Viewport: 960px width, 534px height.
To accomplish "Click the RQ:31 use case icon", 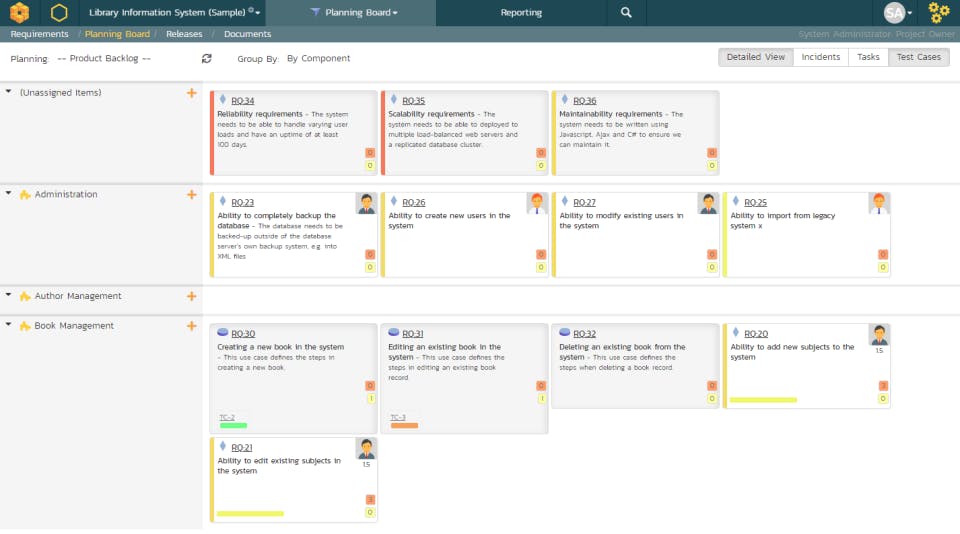I will click(x=394, y=333).
